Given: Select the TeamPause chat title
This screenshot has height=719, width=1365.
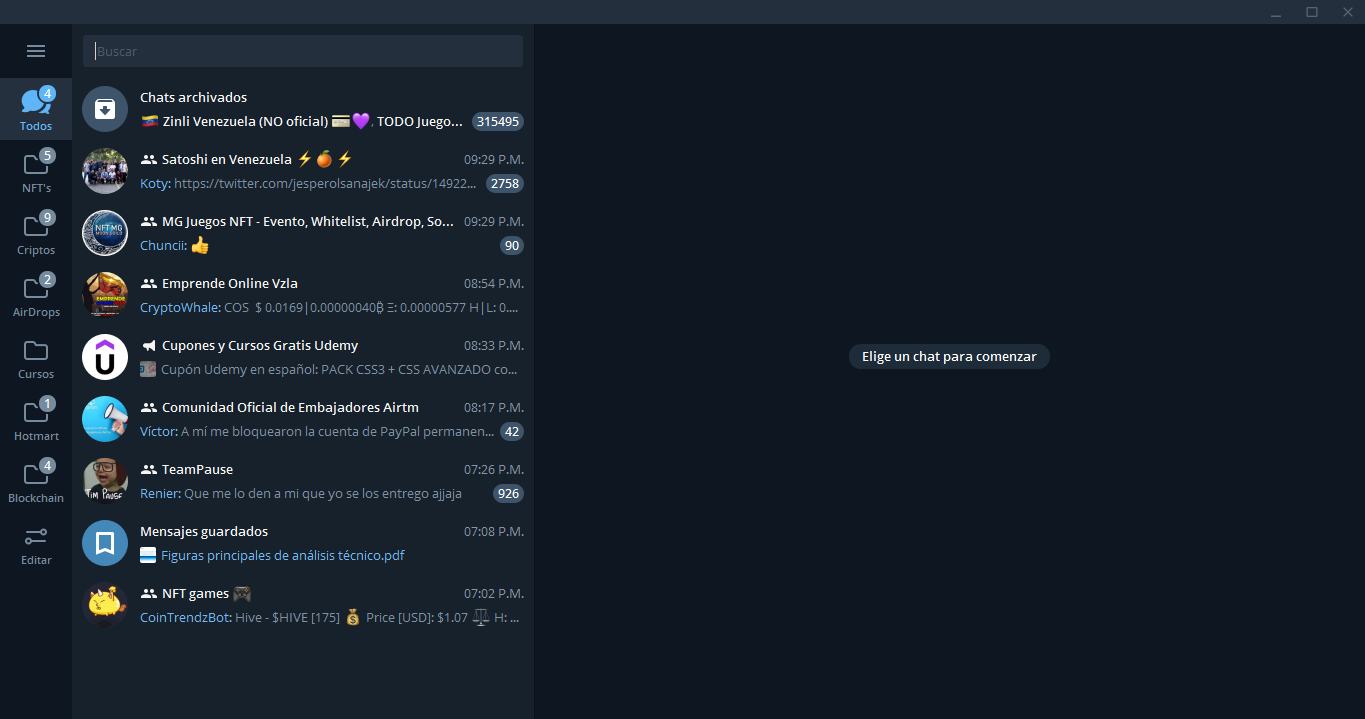Looking at the screenshot, I should pyautogui.click(x=197, y=469).
